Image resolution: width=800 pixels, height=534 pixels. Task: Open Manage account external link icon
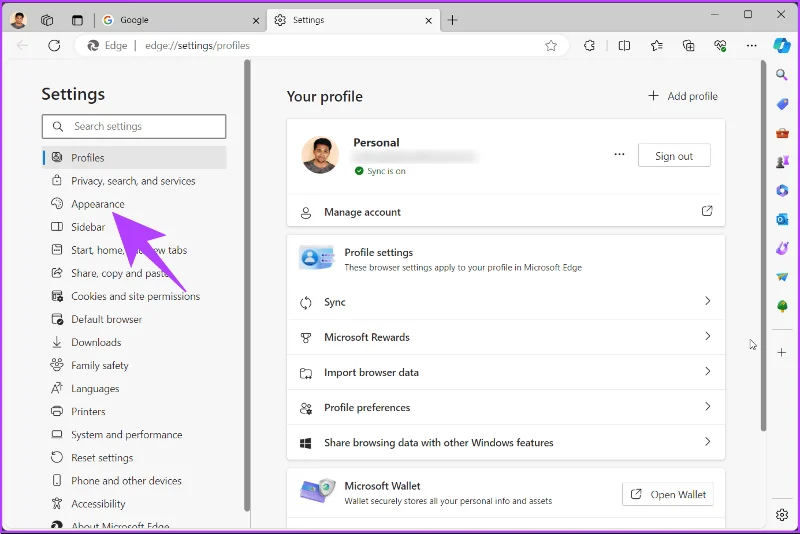coord(707,211)
